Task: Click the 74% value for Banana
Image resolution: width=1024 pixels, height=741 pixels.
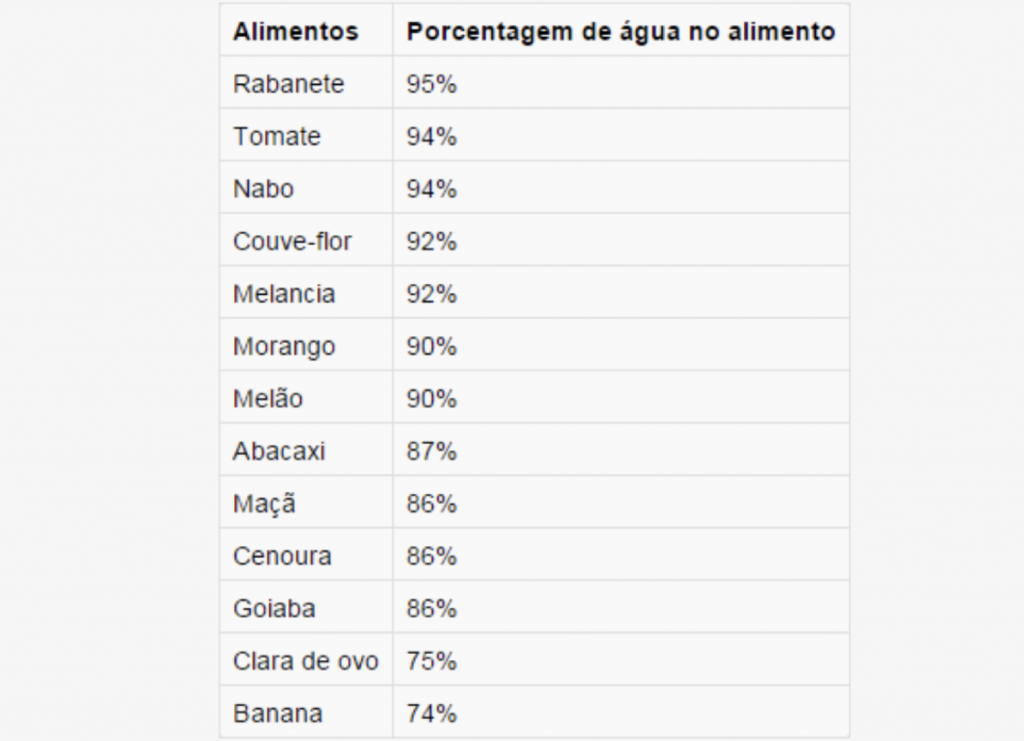Action: click(431, 714)
